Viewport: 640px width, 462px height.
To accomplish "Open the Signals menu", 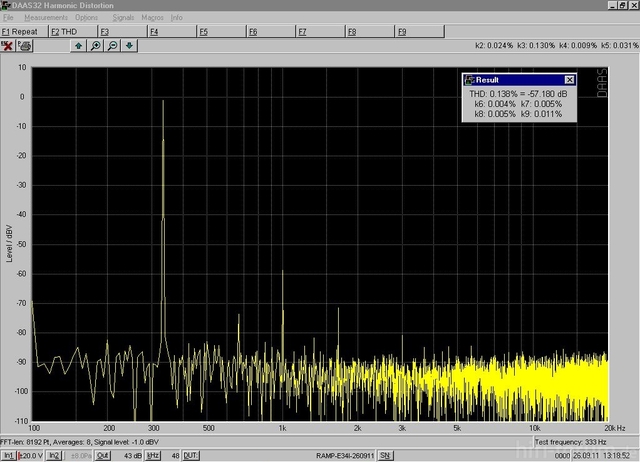I will point(123,18).
